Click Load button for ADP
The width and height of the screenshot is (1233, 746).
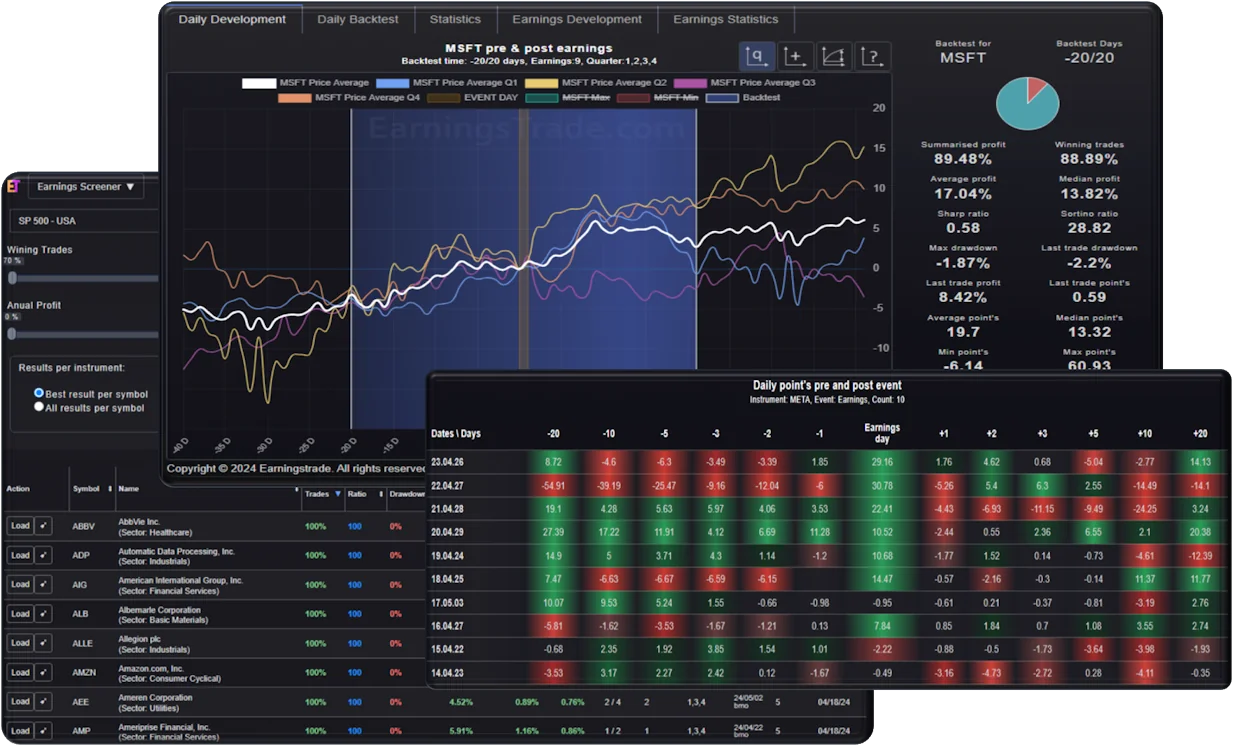[19, 555]
